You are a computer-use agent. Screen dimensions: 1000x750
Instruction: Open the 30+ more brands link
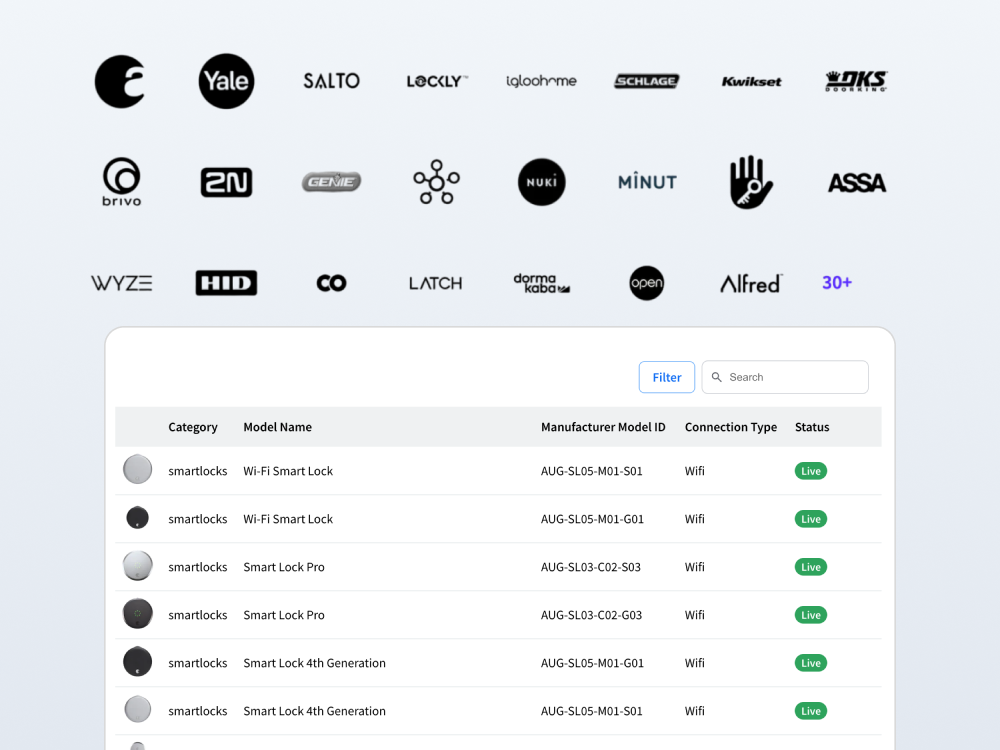tap(837, 283)
